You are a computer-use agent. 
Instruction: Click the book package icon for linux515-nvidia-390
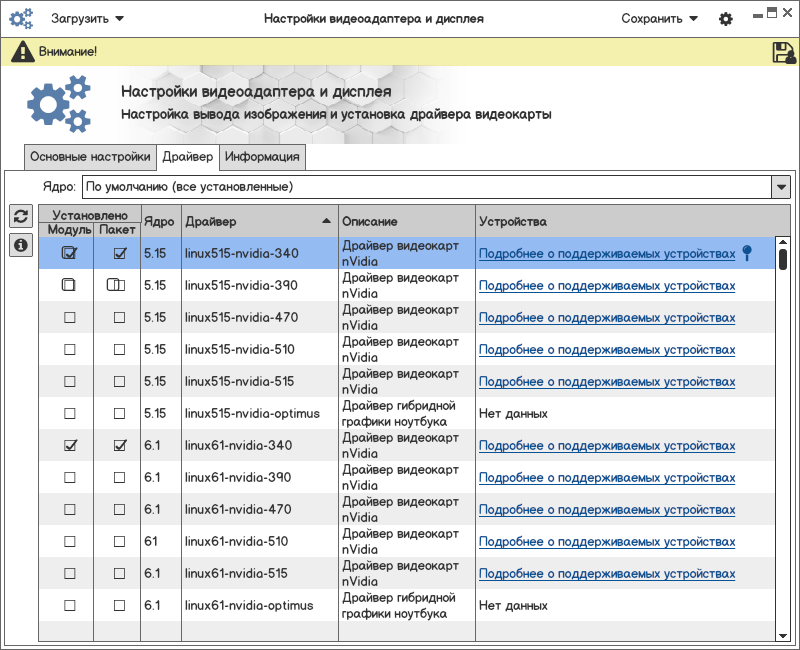coord(118,286)
